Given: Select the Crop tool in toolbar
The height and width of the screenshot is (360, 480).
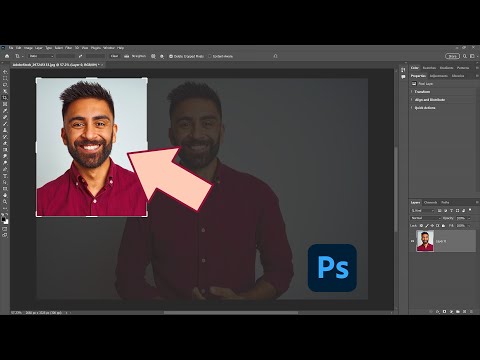Looking at the screenshot, I should (x=5, y=98).
